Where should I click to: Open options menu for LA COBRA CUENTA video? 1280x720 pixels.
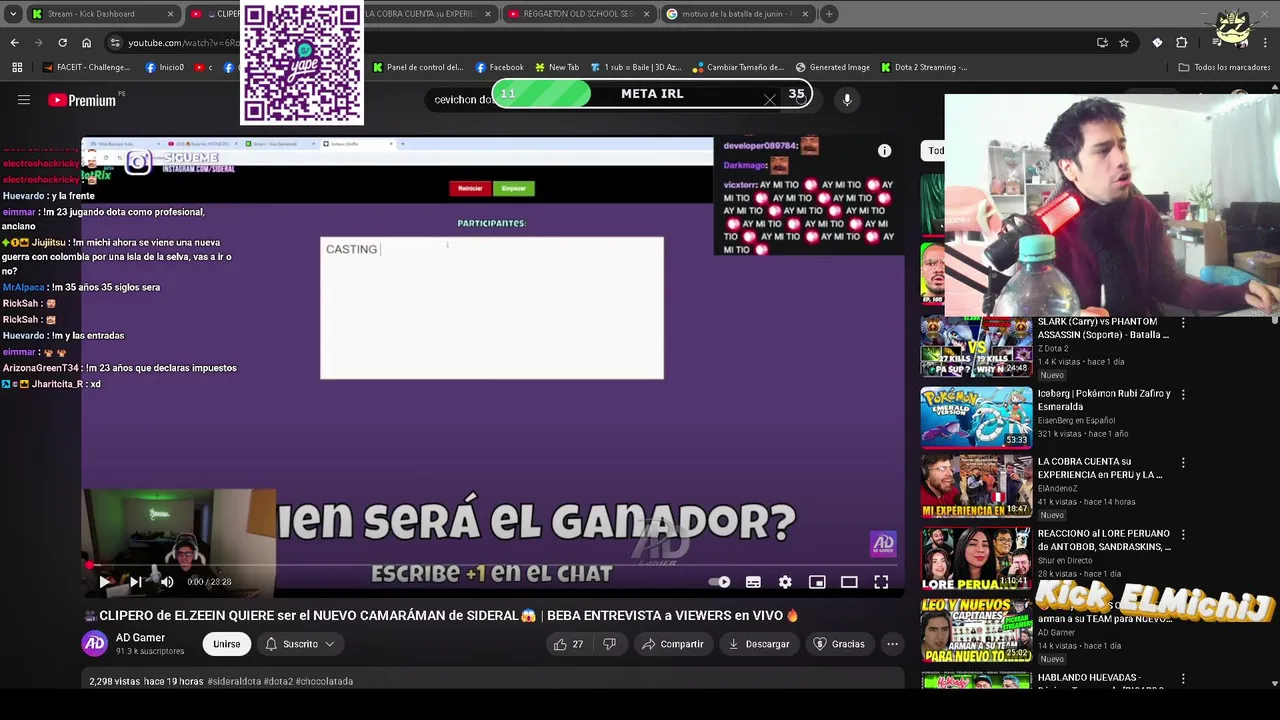click(x=1183, y=463)
